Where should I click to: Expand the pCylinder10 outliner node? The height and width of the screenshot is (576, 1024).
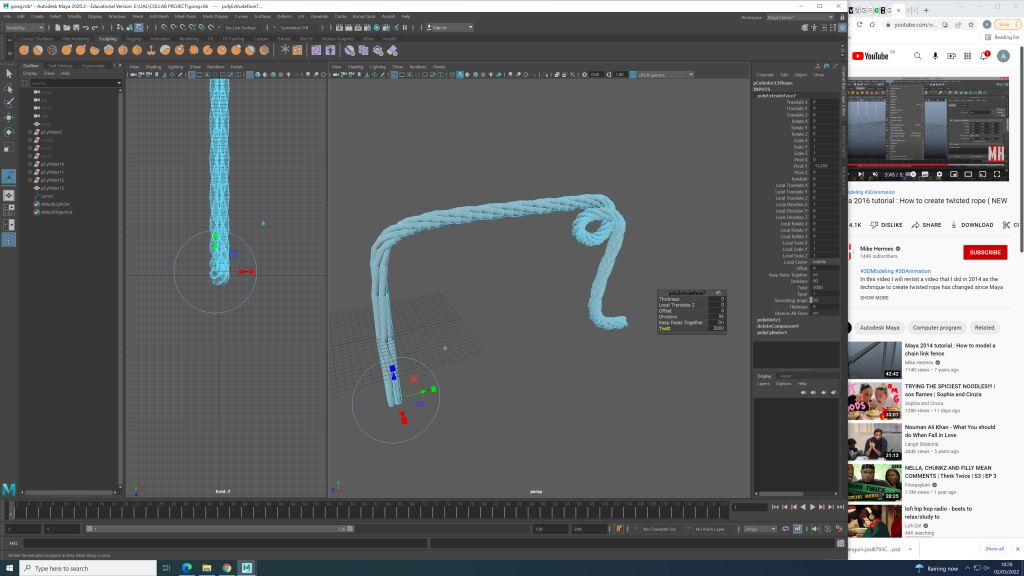29,164
